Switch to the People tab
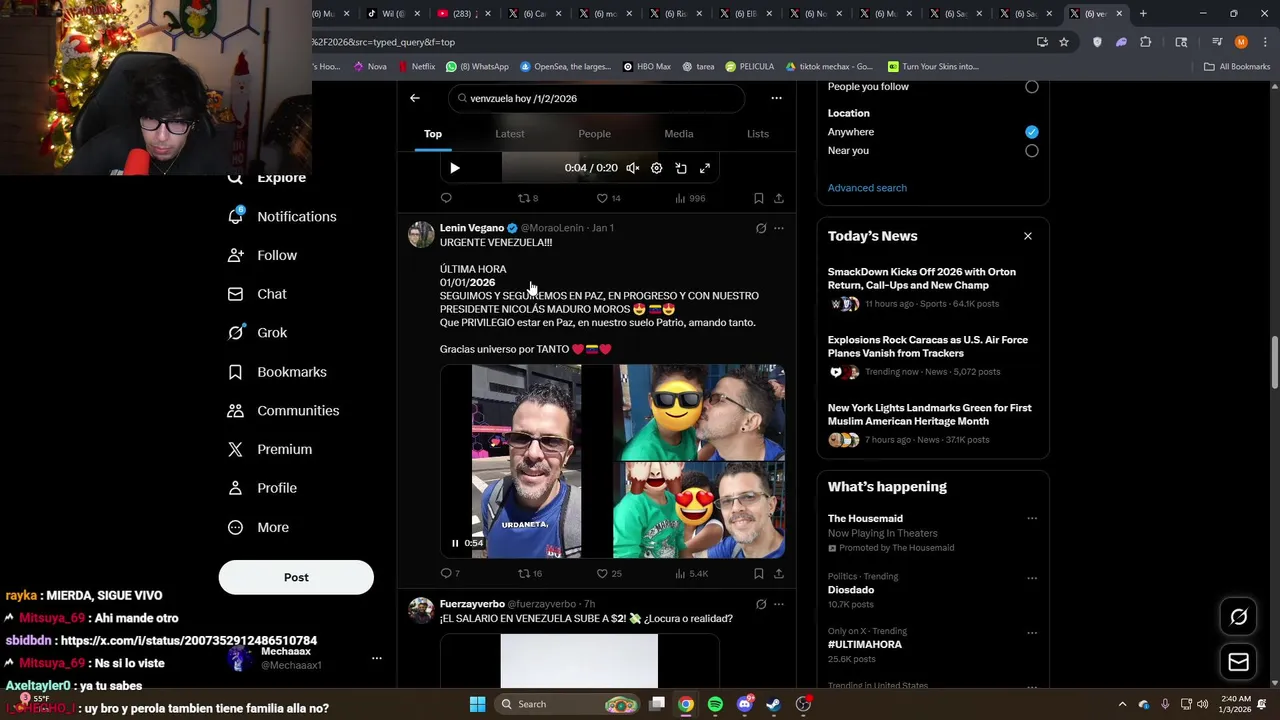This screenshot has width=1280, height=720. (x=594, y=134)
